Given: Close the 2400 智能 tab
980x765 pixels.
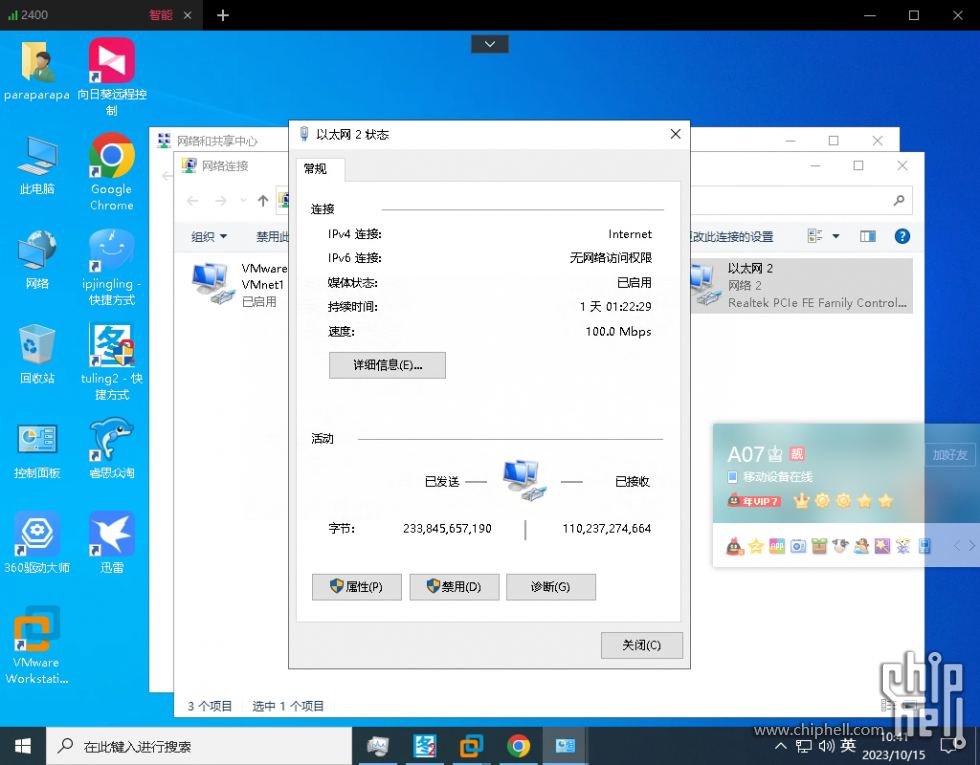Looking at the screenshot, I should click(188, 15).
